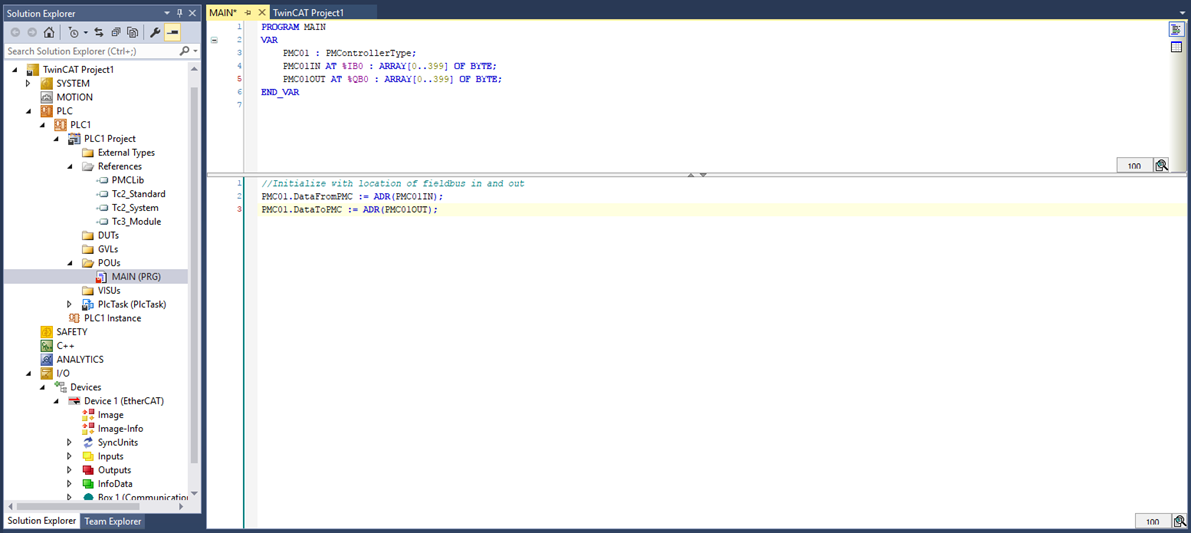Expand the PlcTask (PlcTask) node

[69, 304]
